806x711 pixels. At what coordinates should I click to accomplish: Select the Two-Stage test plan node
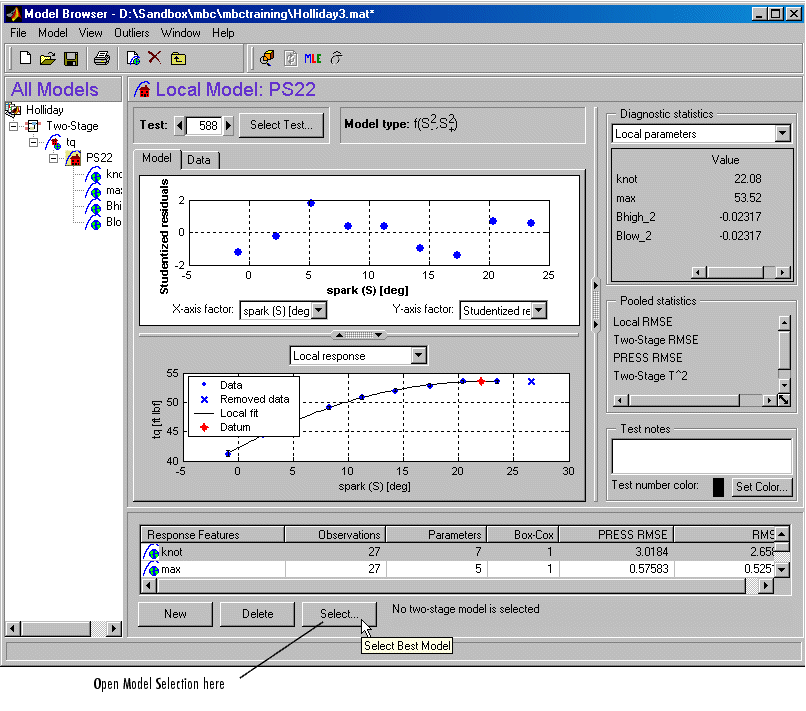click(x=72, y=126)
